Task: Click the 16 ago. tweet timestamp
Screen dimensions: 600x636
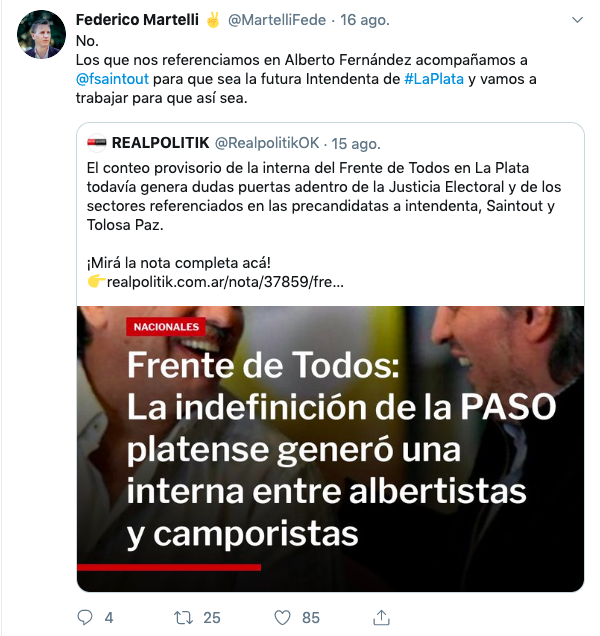Action: [x=365, y=19]
